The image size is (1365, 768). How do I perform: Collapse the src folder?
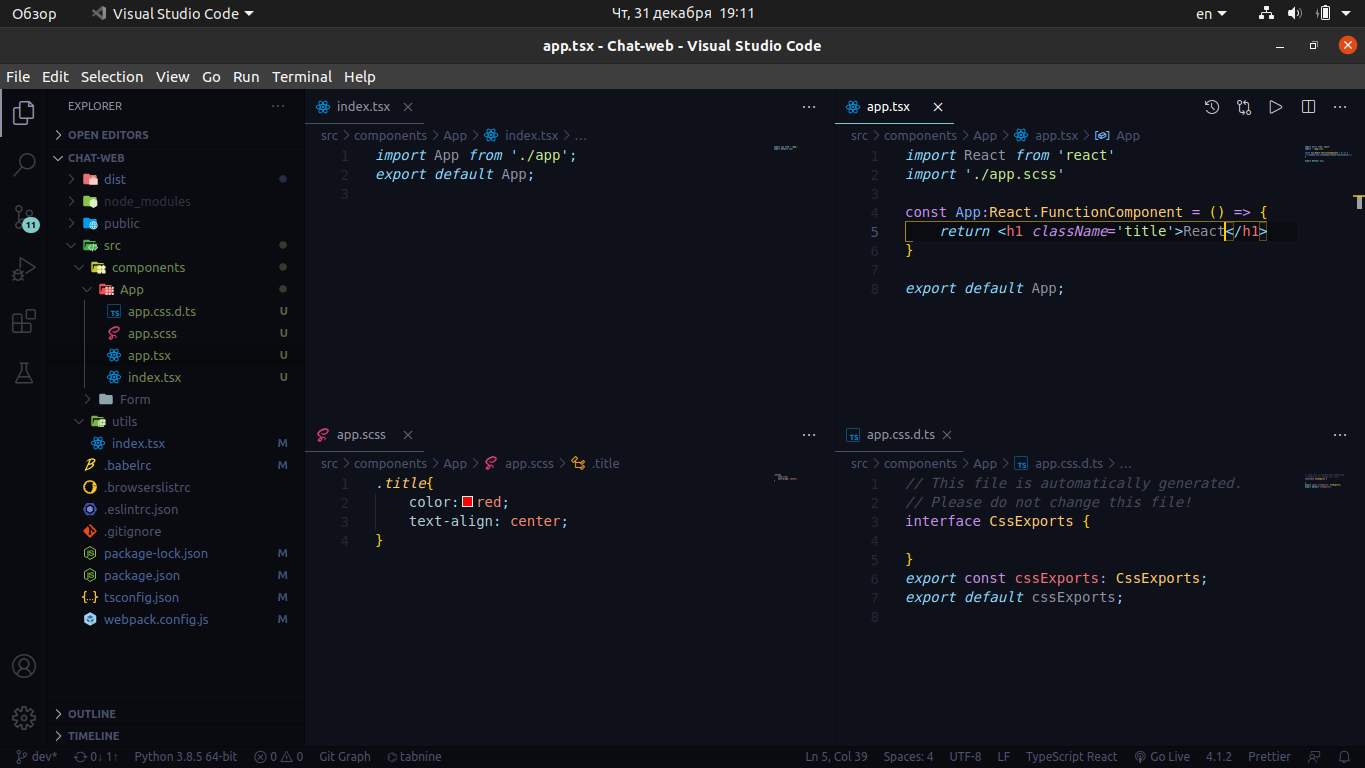[x=175, y=246]
